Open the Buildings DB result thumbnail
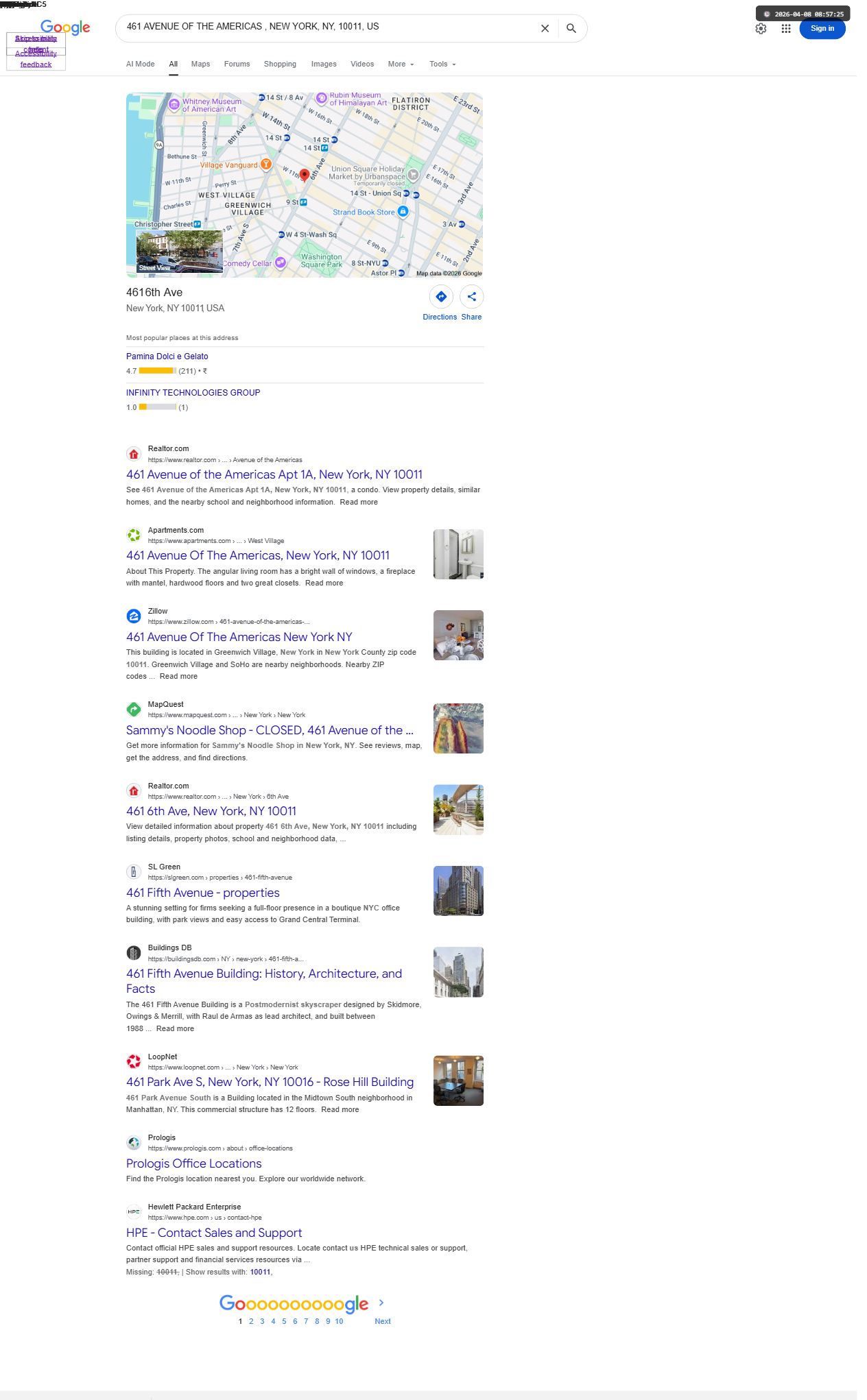867x1400 pixels. tap(458, 972)
